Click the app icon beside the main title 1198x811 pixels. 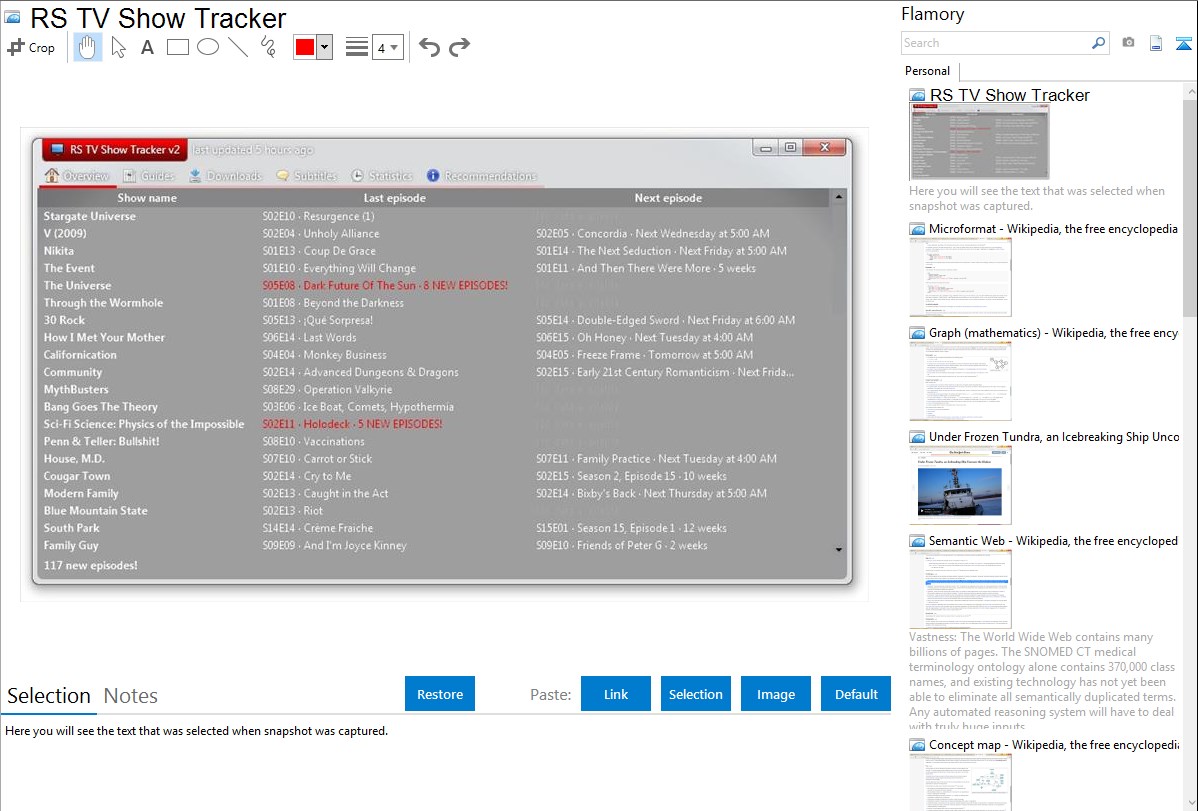click(13, 17)
